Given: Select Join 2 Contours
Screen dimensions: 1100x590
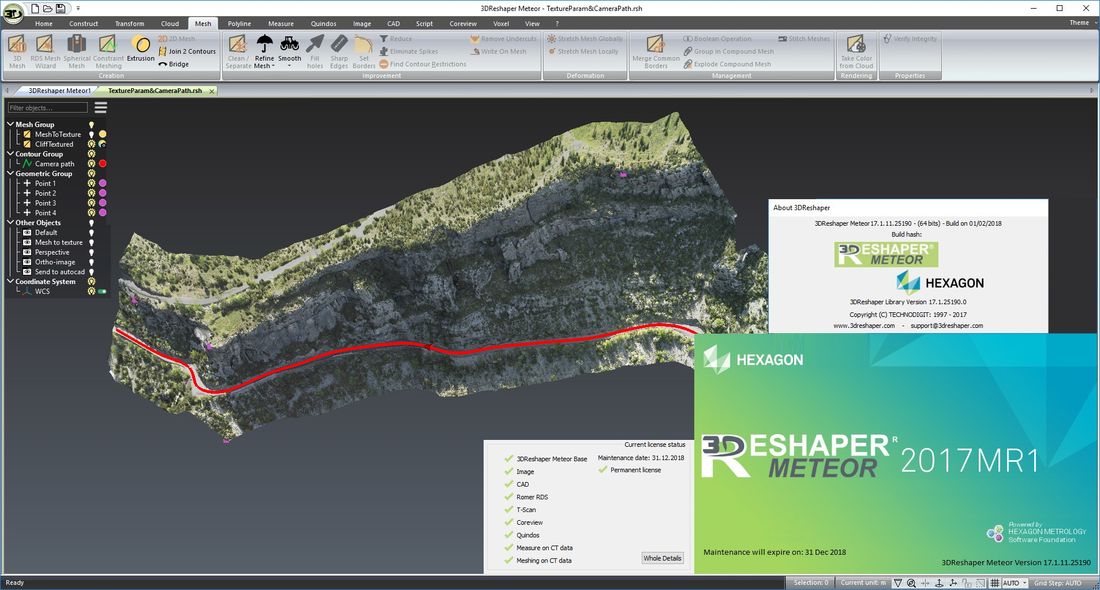Looking at the screenshot, I should click(187, 51).
